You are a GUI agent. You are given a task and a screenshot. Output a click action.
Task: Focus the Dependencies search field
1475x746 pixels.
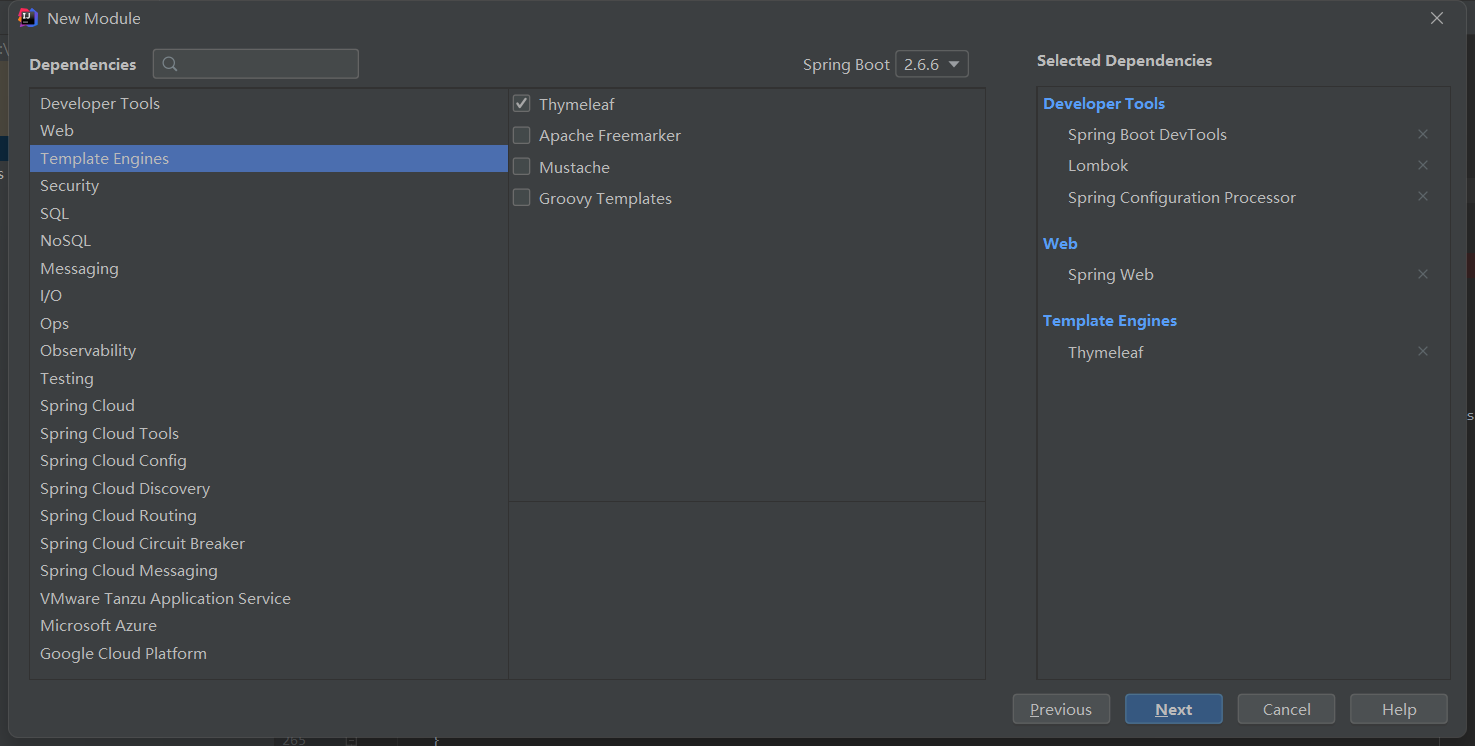pyautogui.click(x=256, y=64)
